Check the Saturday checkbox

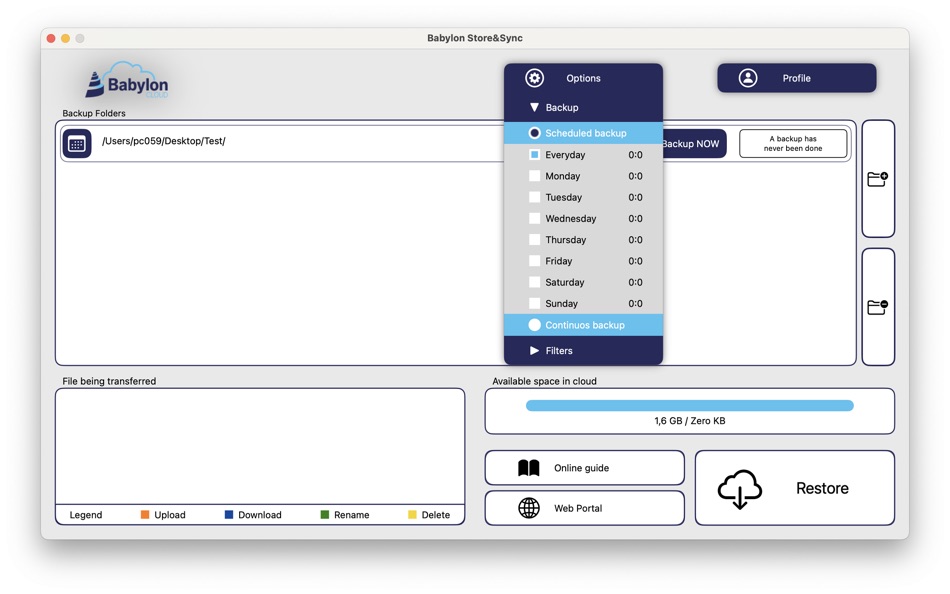coord(534,282)
